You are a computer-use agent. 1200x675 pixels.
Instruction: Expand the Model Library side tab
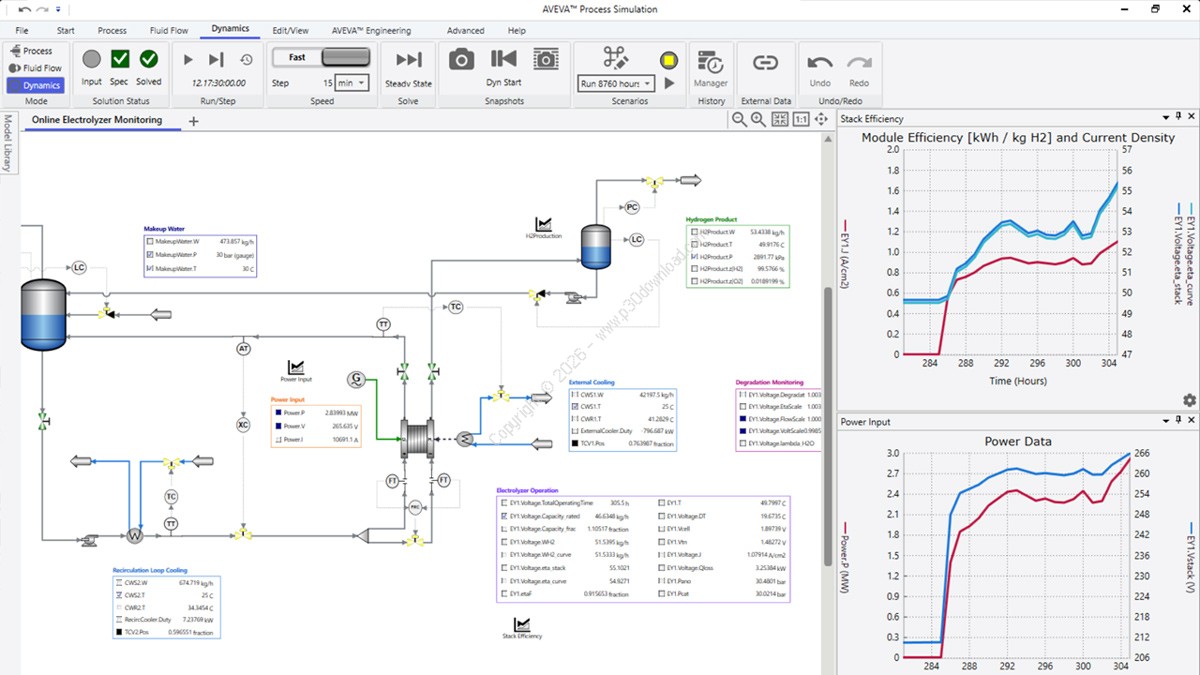[7, 143]
